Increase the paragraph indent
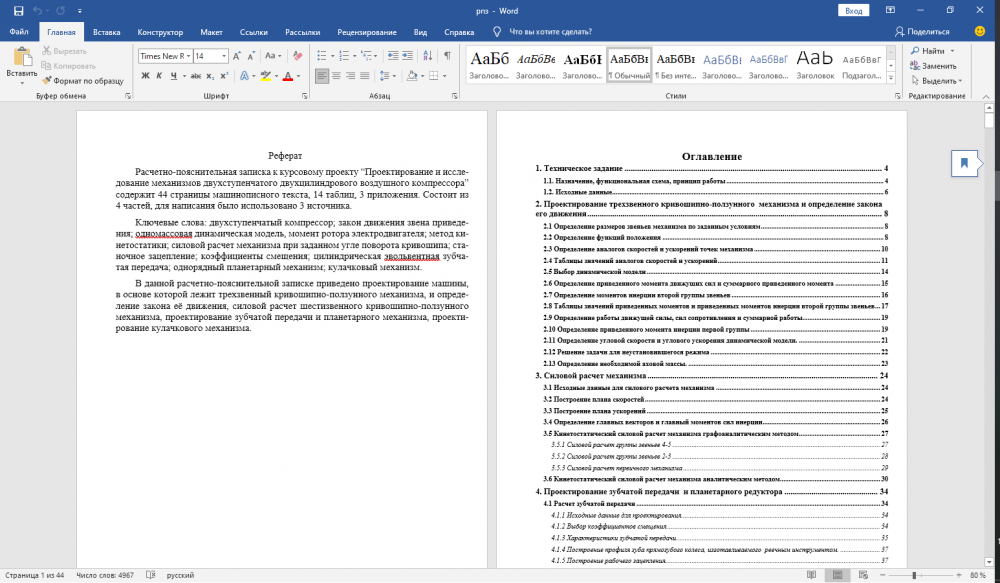The width and height of the screenshot is (1000, 583). [x=408, y=56]
